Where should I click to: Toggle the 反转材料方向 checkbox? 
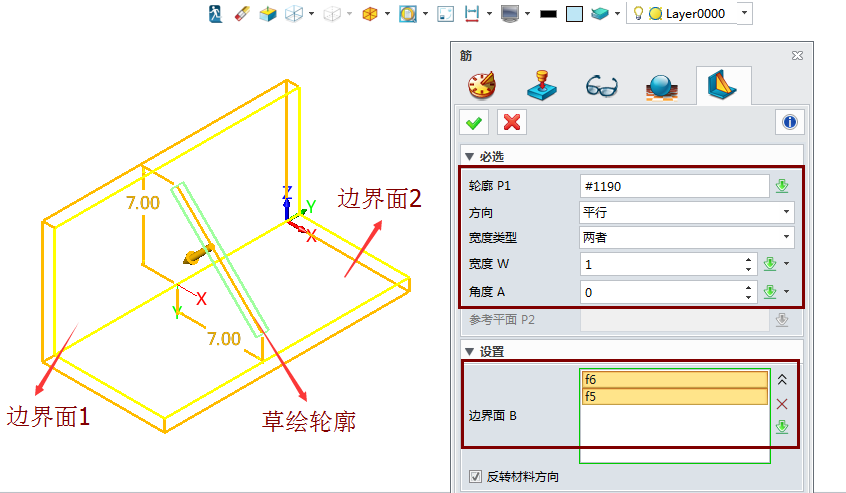(475, 477)
